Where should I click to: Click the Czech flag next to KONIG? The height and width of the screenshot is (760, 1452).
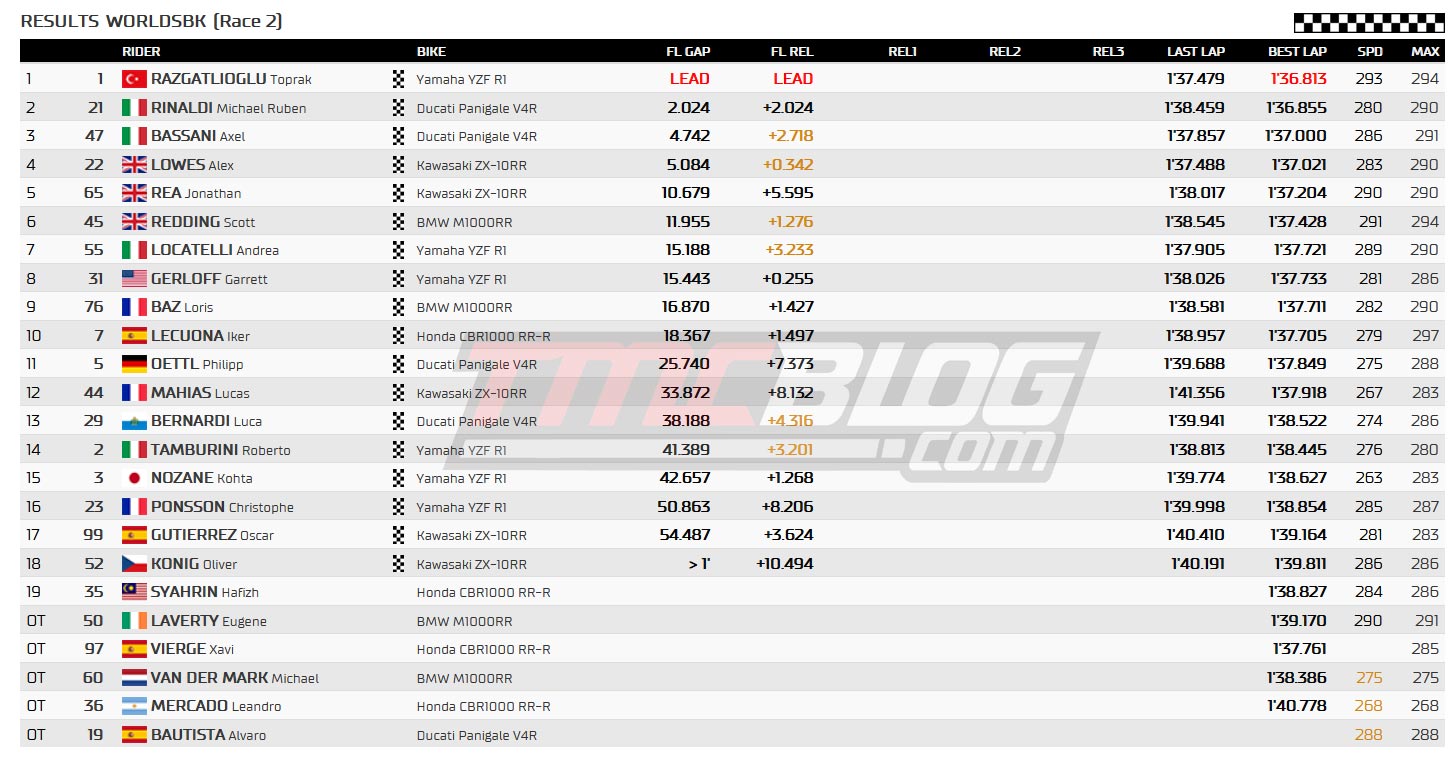click(134, 563)
